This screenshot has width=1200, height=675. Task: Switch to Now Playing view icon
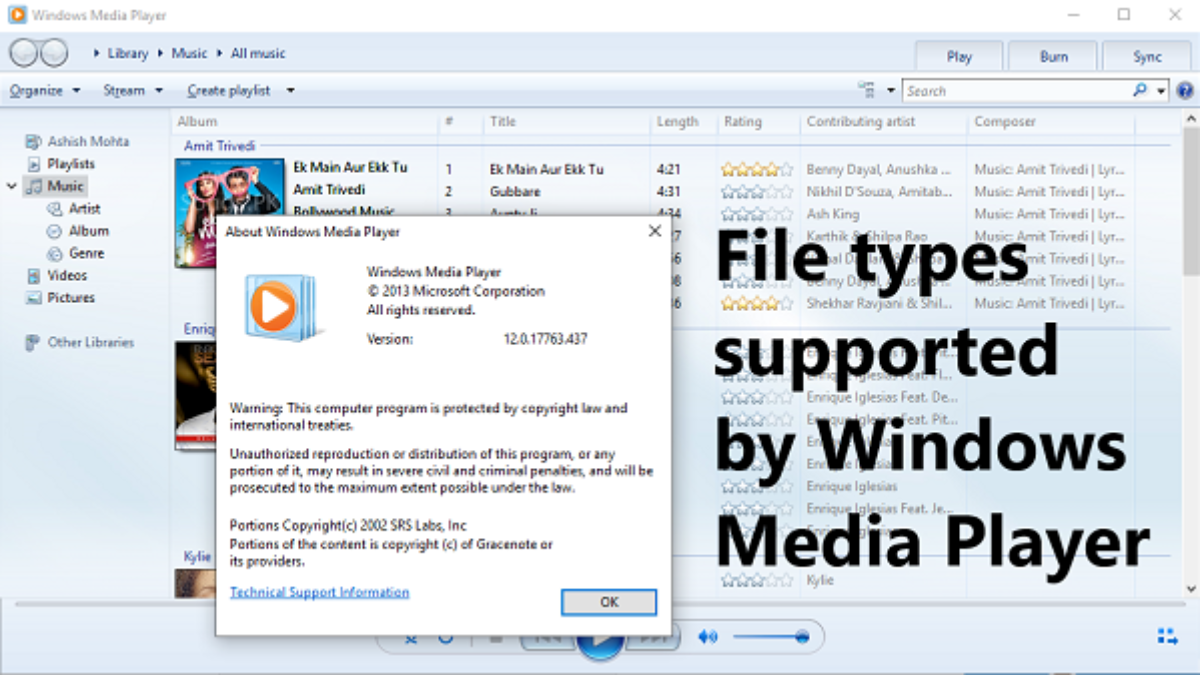point(1166,636)
